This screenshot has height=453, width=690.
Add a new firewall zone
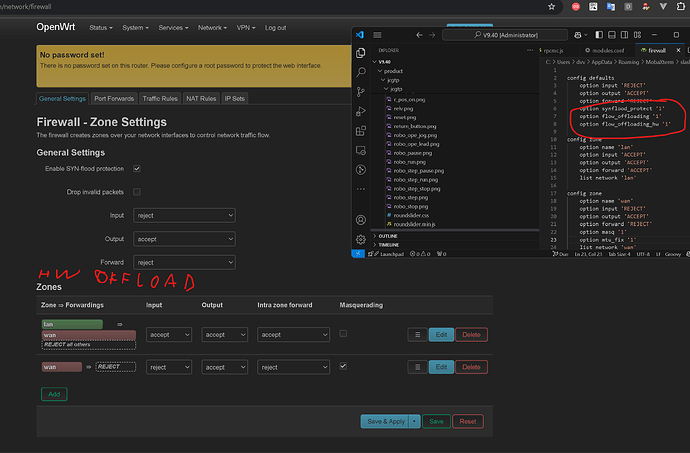[x=54, y=394]
